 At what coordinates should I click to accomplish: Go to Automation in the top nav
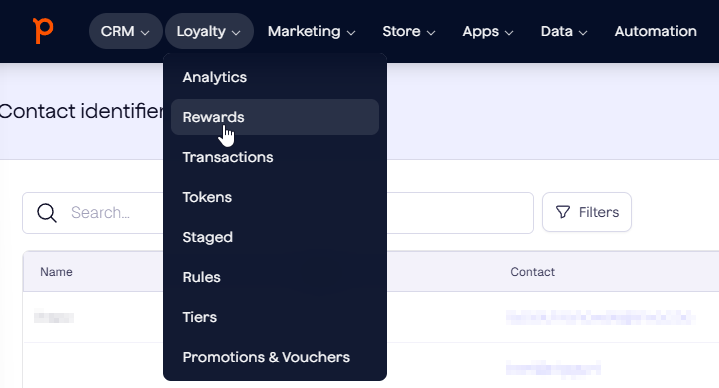[655, 31]
